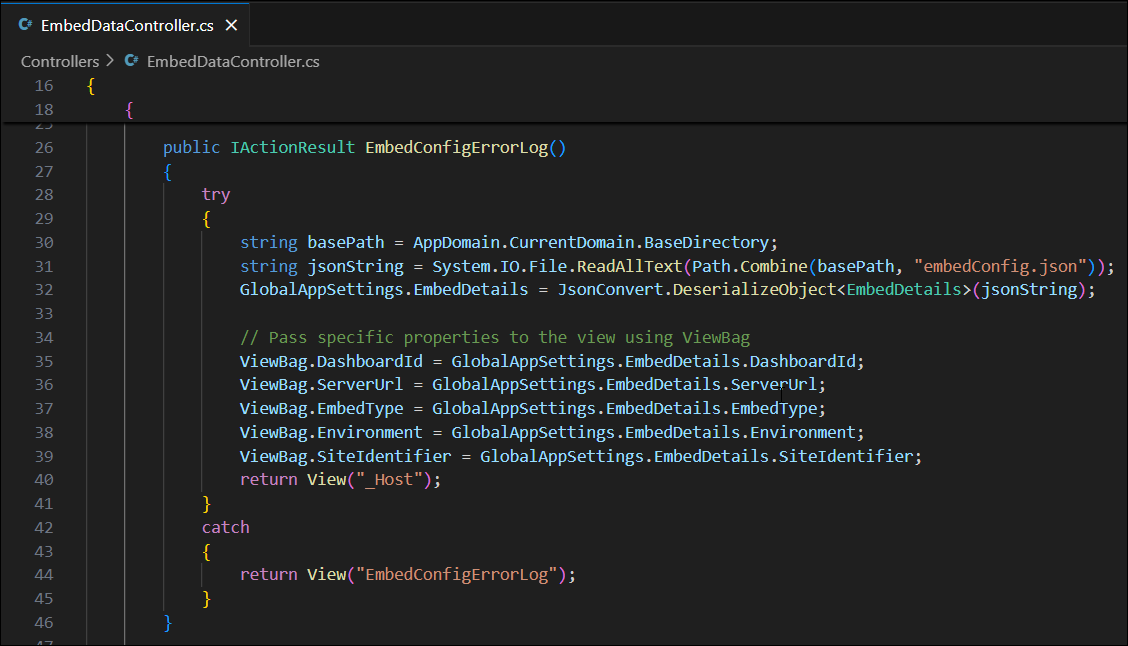Click the C# icon in the breadcrumb bar
Screen dimensions: 1128x646
[x=131, y=61]
